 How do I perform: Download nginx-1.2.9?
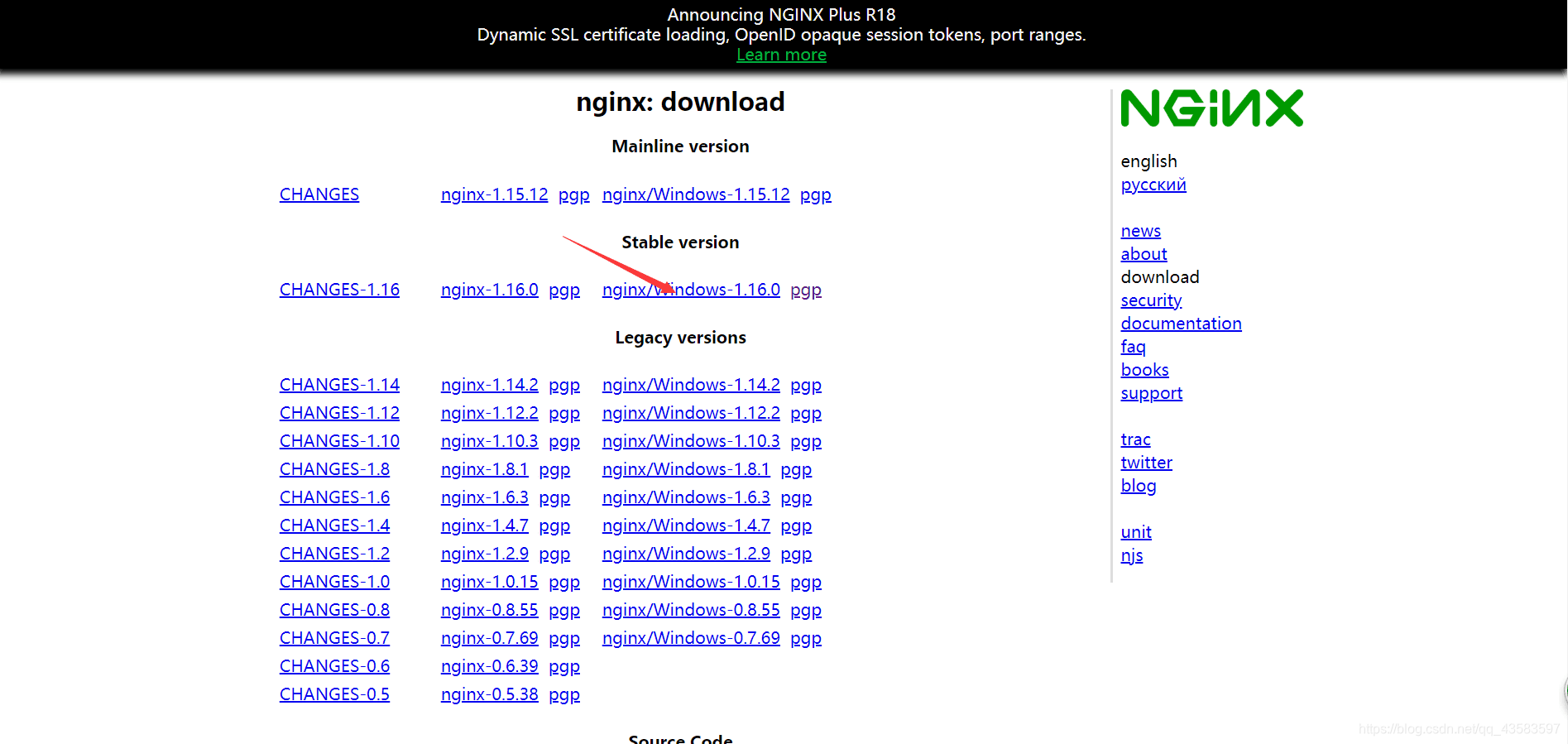click(484, 554)
